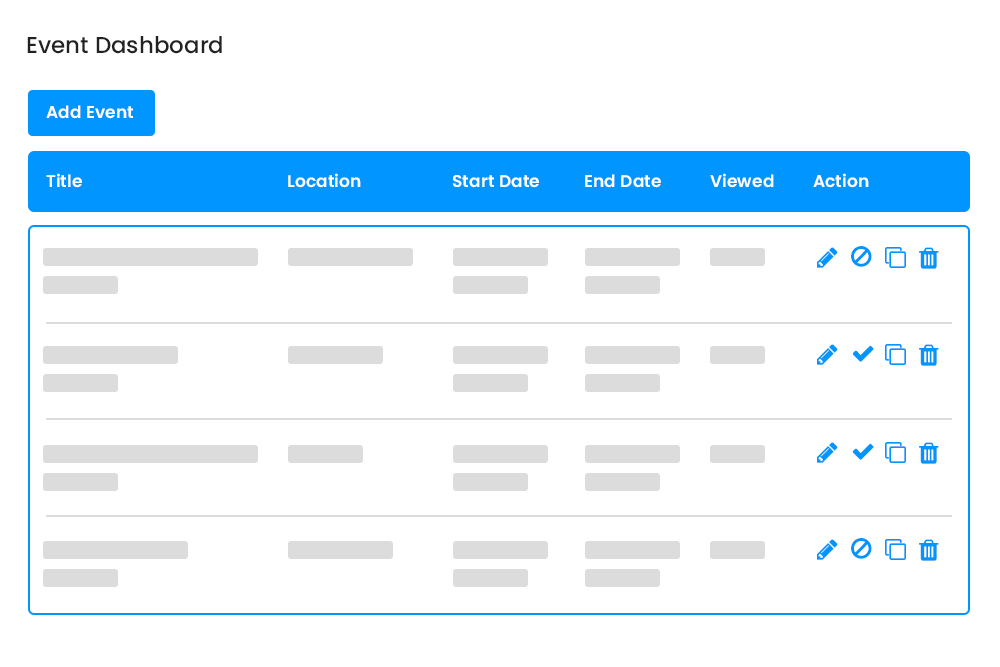Delete the third event

pyautogui.click(x=929, y=452)
